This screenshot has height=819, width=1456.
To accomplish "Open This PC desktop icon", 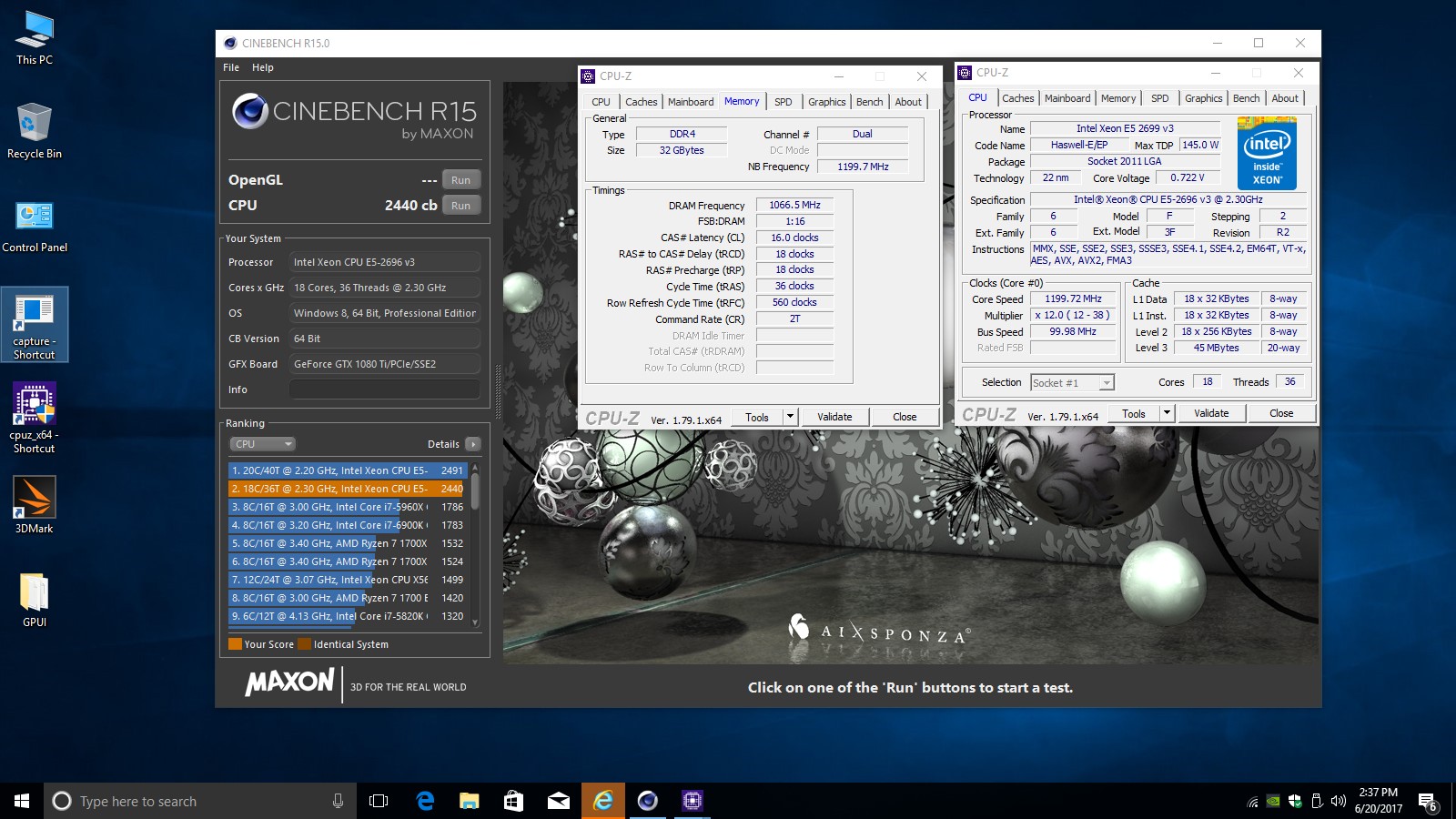I will (x=35, y=38).
